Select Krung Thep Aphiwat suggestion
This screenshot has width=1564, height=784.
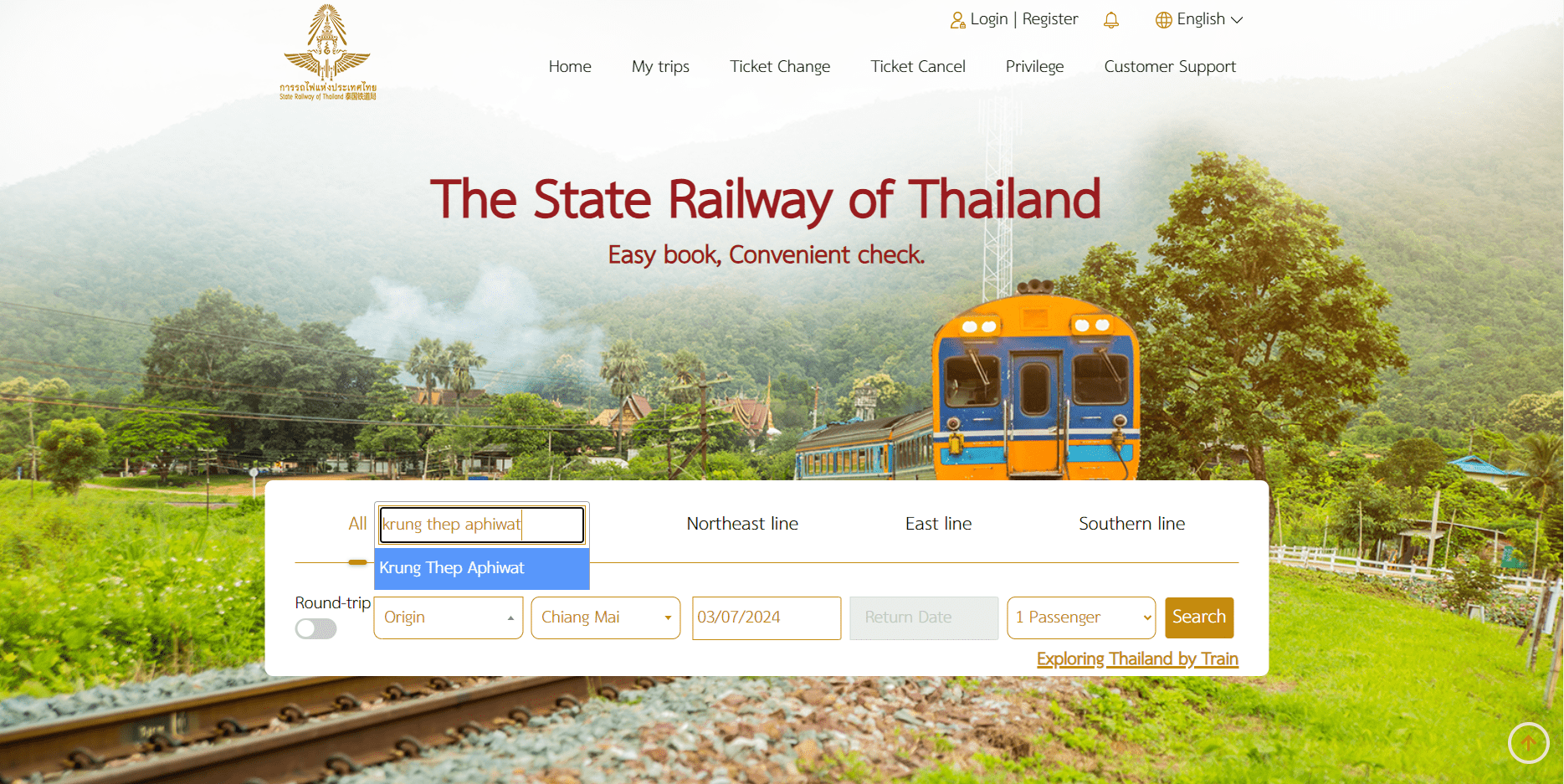482,568
